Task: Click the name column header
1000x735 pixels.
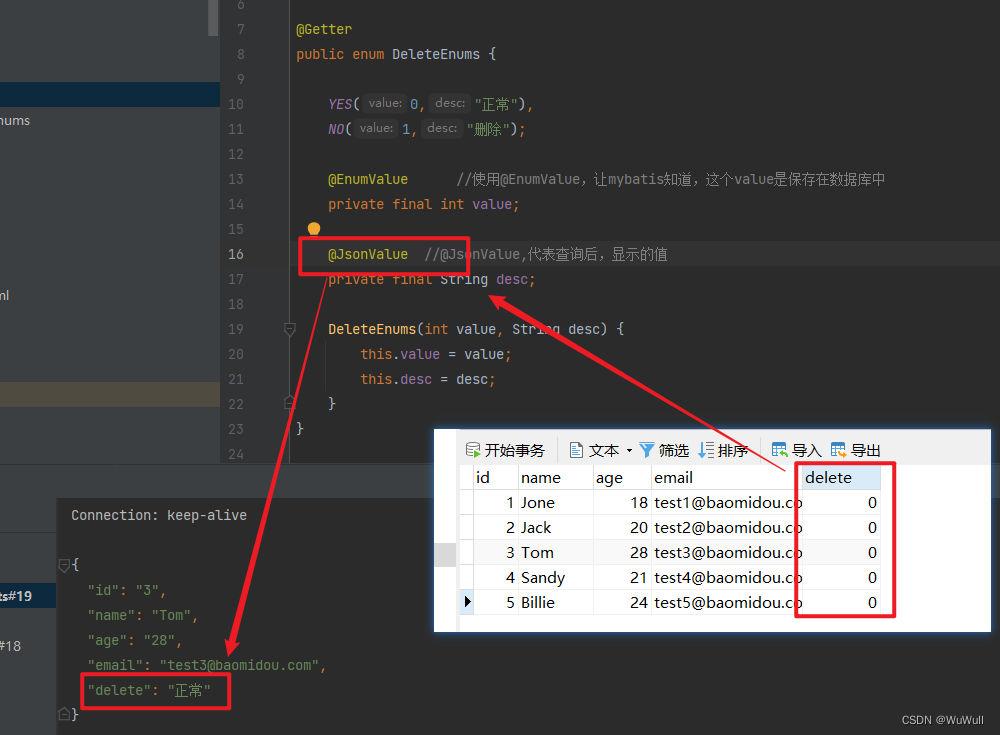Action: [555, 477]
